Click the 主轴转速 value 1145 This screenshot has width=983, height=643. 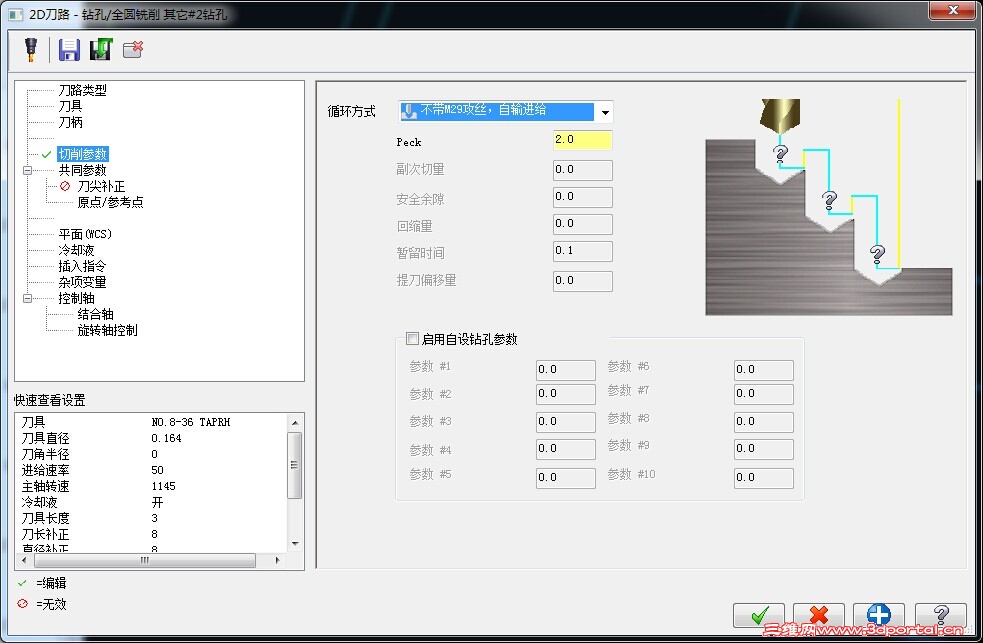pyautogui.click(x=164, y=486)
